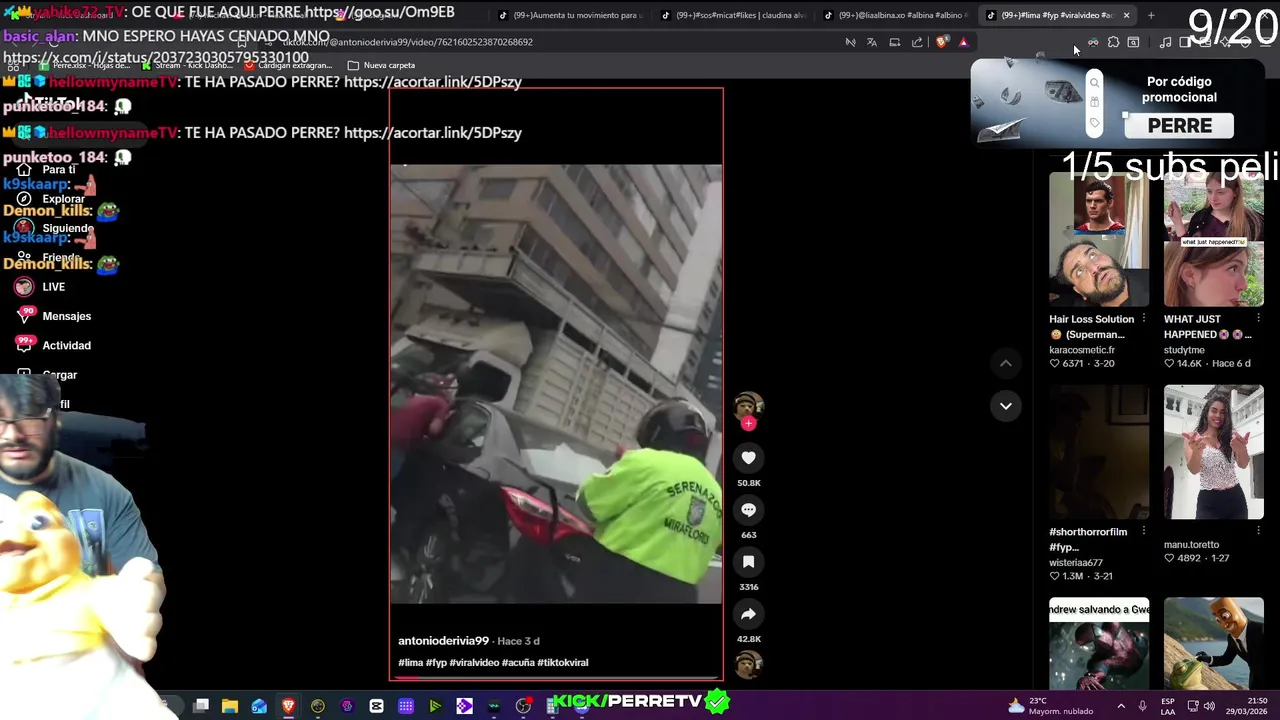This screenshot has height=720, width=1280.
Task: Open options menu for #shorthorrorfilm video
Action: (1143, 532)
